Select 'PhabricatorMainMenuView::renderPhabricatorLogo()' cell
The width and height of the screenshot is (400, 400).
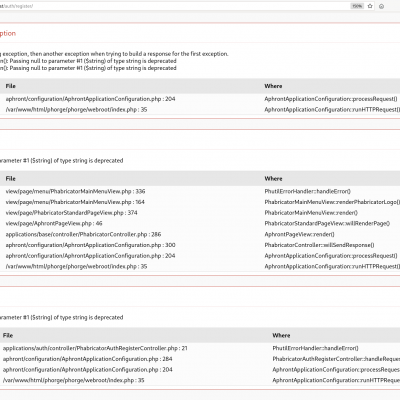pos(332,202)
